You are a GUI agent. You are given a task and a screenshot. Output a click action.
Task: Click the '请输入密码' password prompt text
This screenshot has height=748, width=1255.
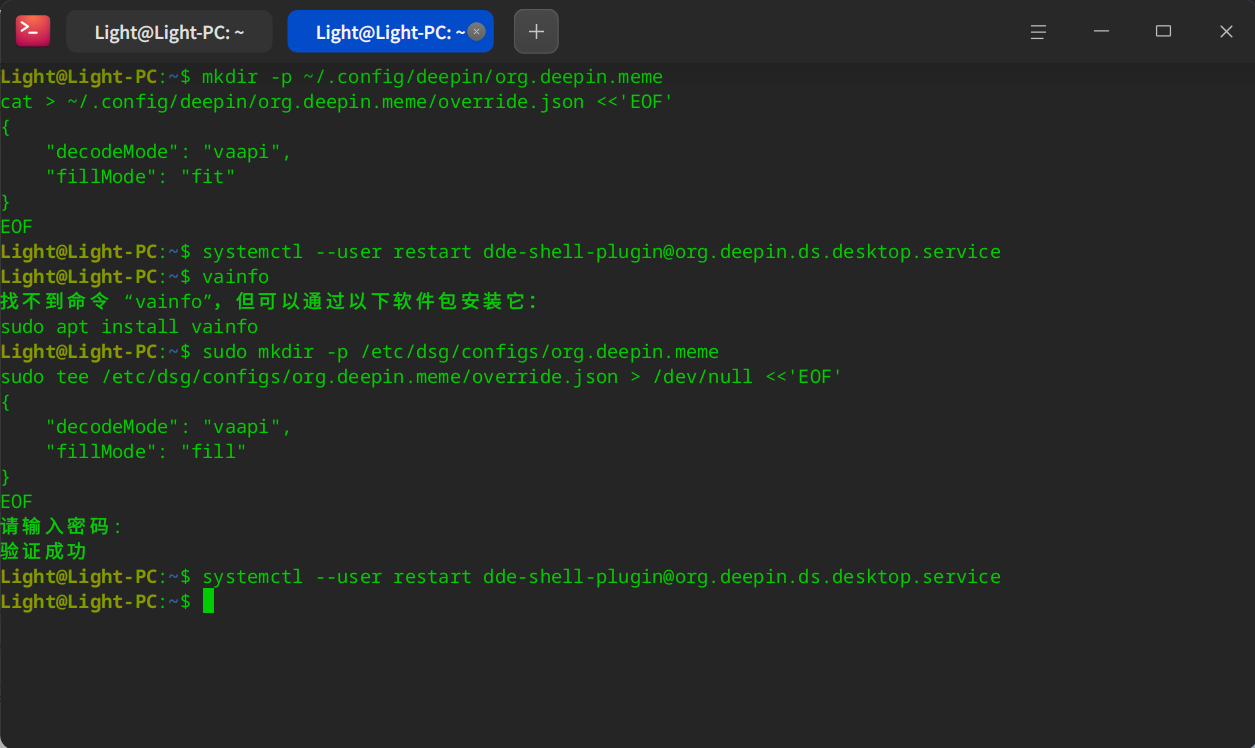62,527
